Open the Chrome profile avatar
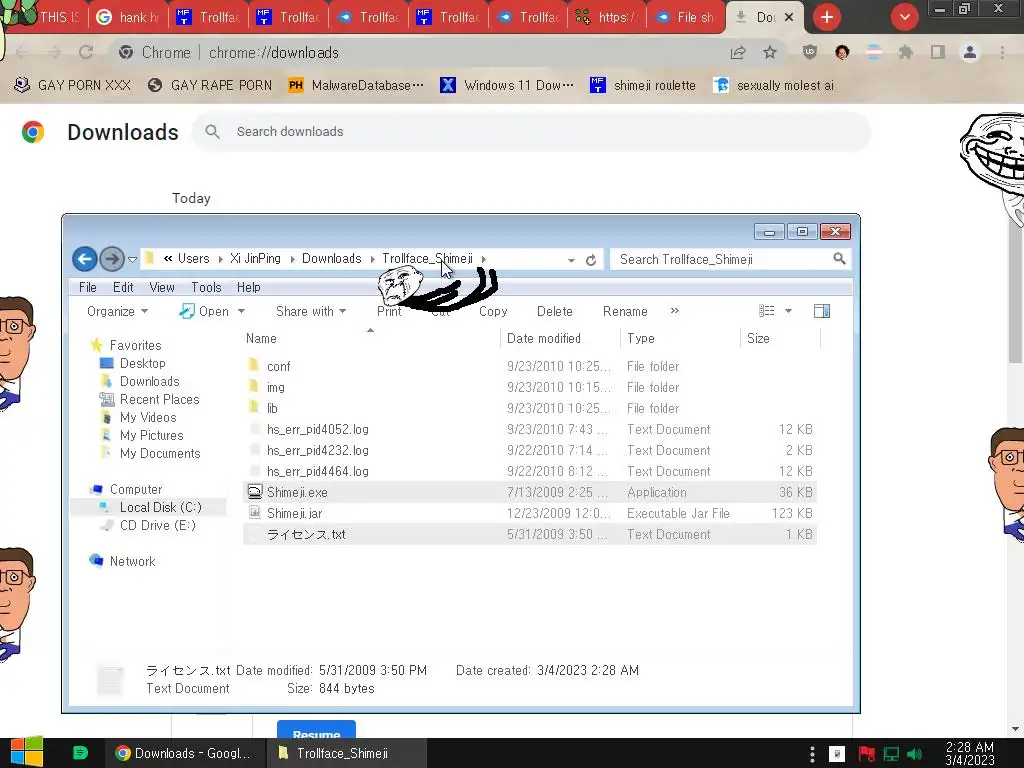Image resolution: width=1024 pixels, height=768 pixels. coord(970,52)
